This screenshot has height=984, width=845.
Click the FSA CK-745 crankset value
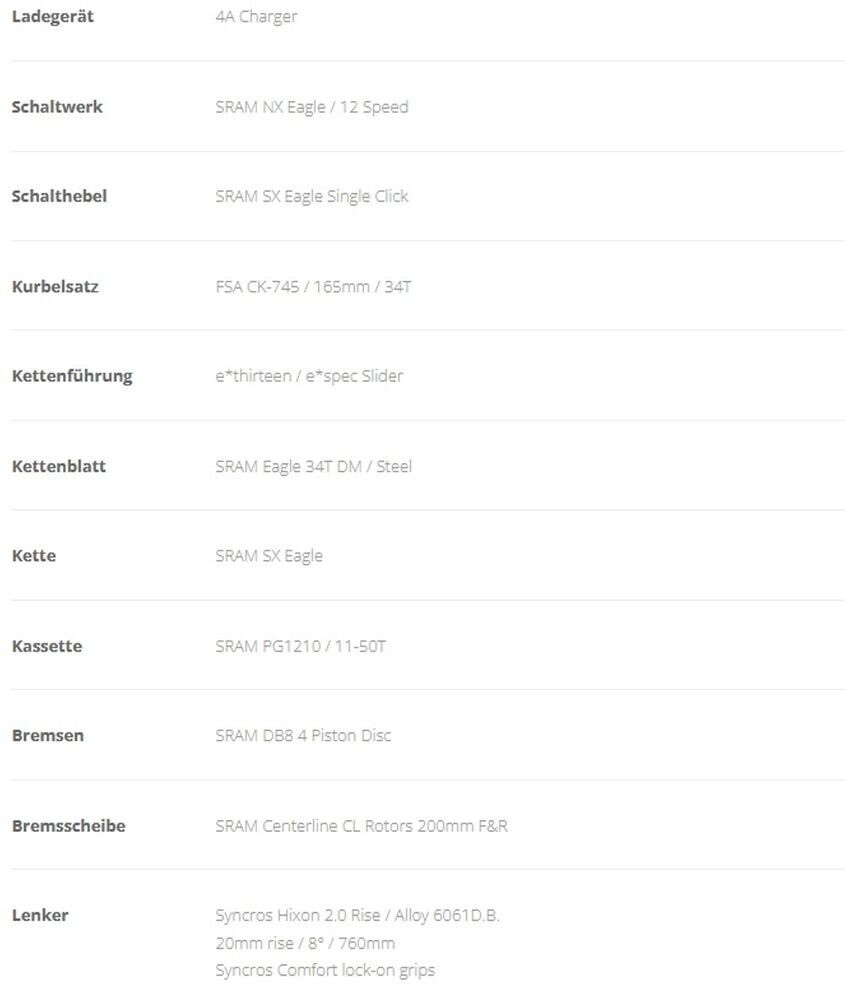313,287
